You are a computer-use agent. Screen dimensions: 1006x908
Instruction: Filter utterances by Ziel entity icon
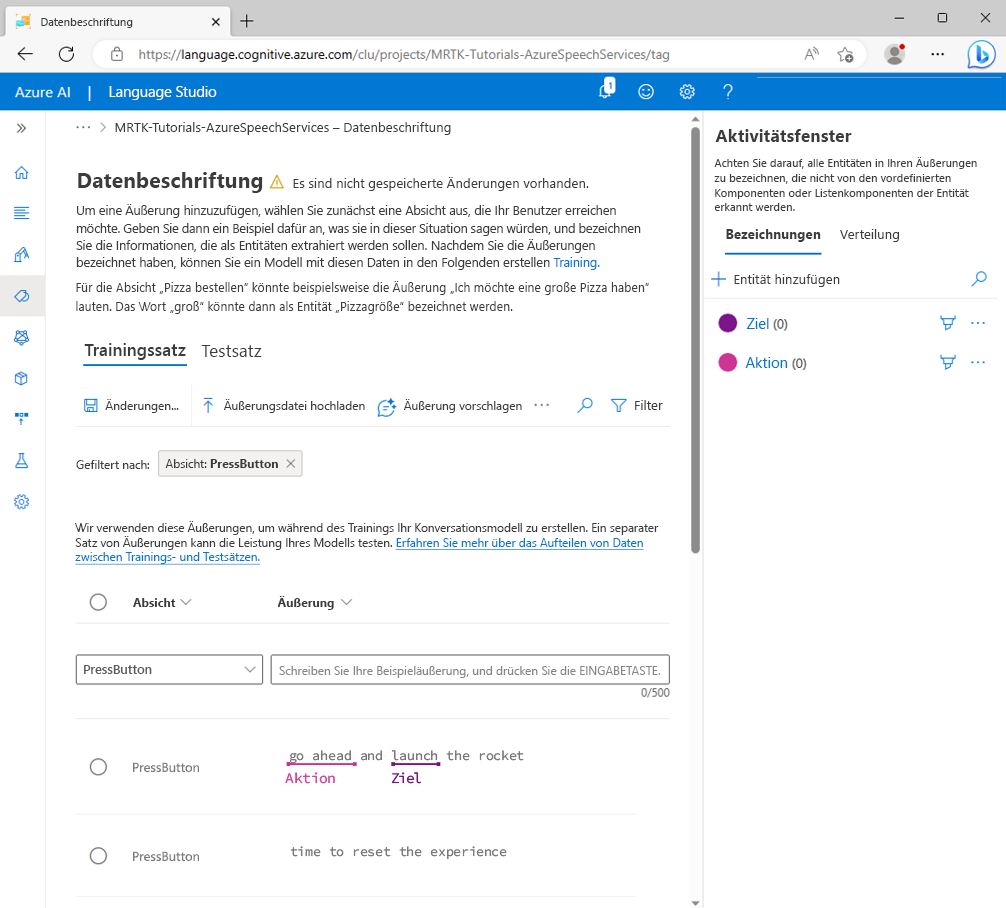[x=948, y=323]
